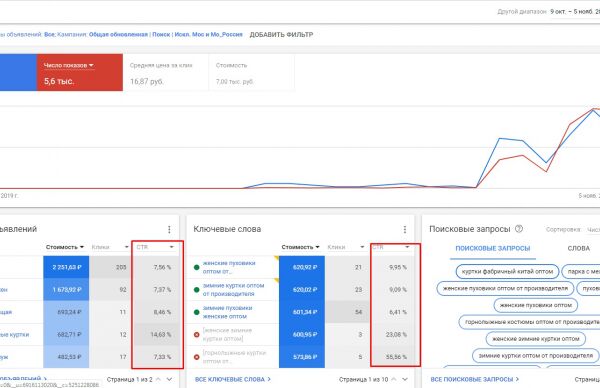
Task: Click cost cell 1 673,92 ₽
Action: point(66,290)
